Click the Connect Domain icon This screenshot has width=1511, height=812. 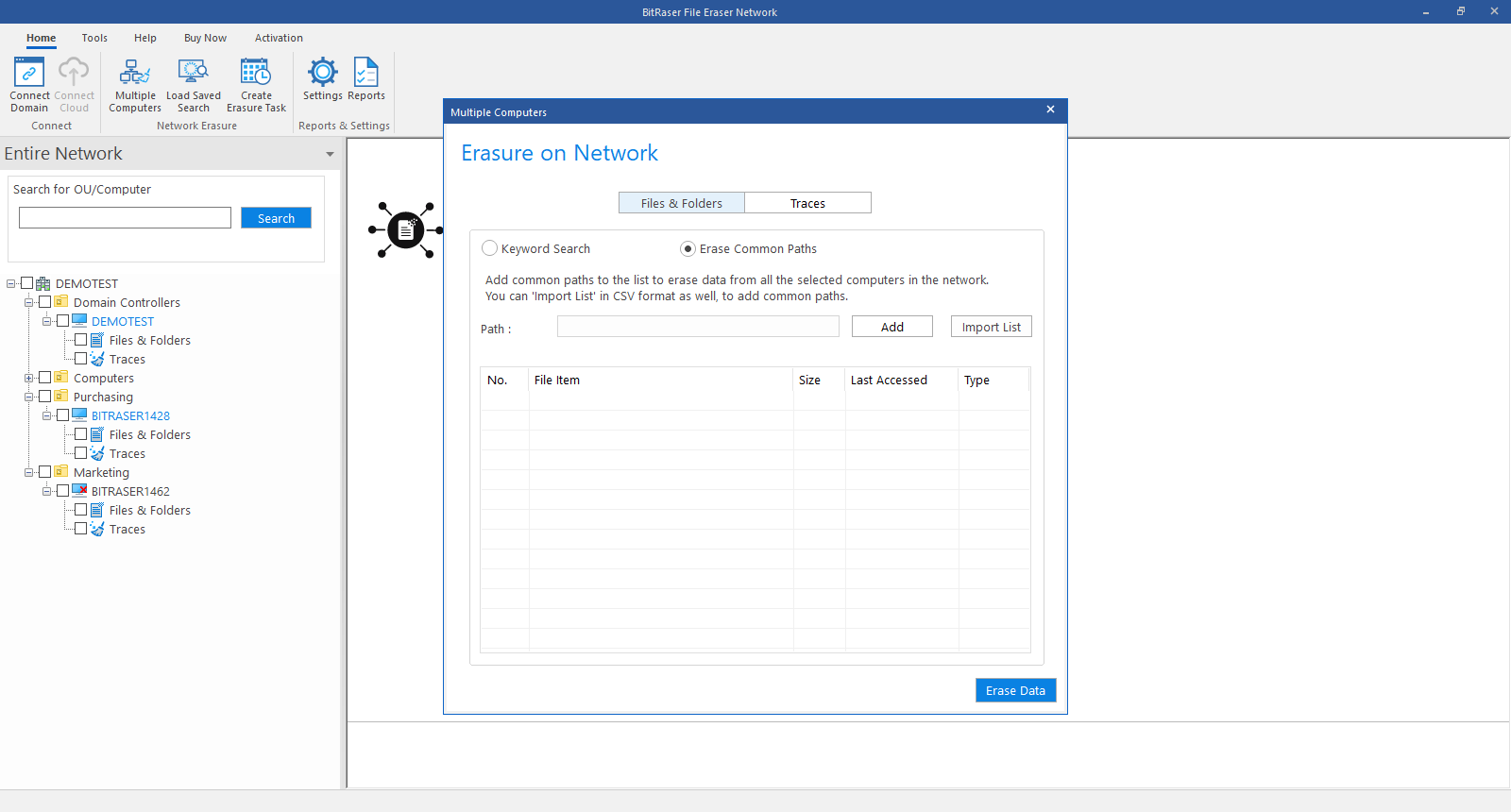[29, 72]
